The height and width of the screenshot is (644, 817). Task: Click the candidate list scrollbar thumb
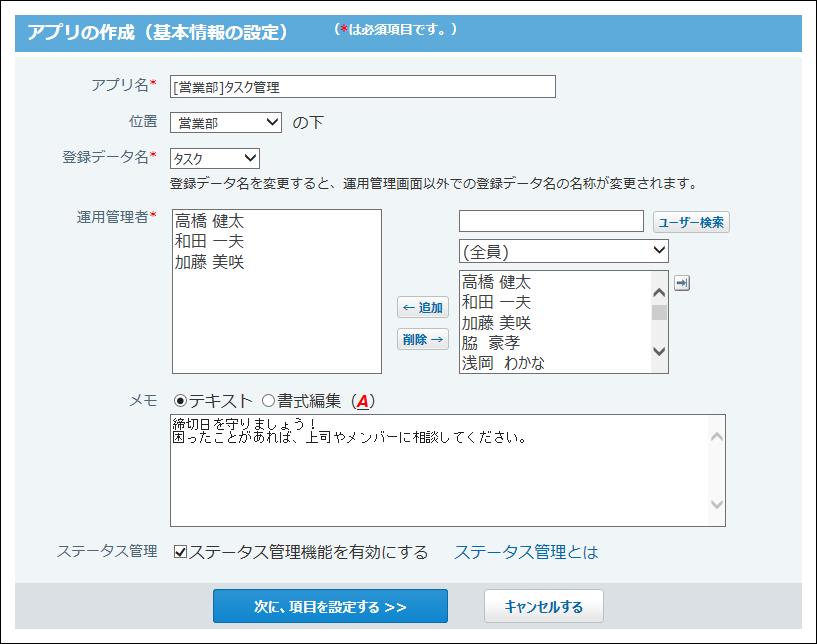[659, 313]
